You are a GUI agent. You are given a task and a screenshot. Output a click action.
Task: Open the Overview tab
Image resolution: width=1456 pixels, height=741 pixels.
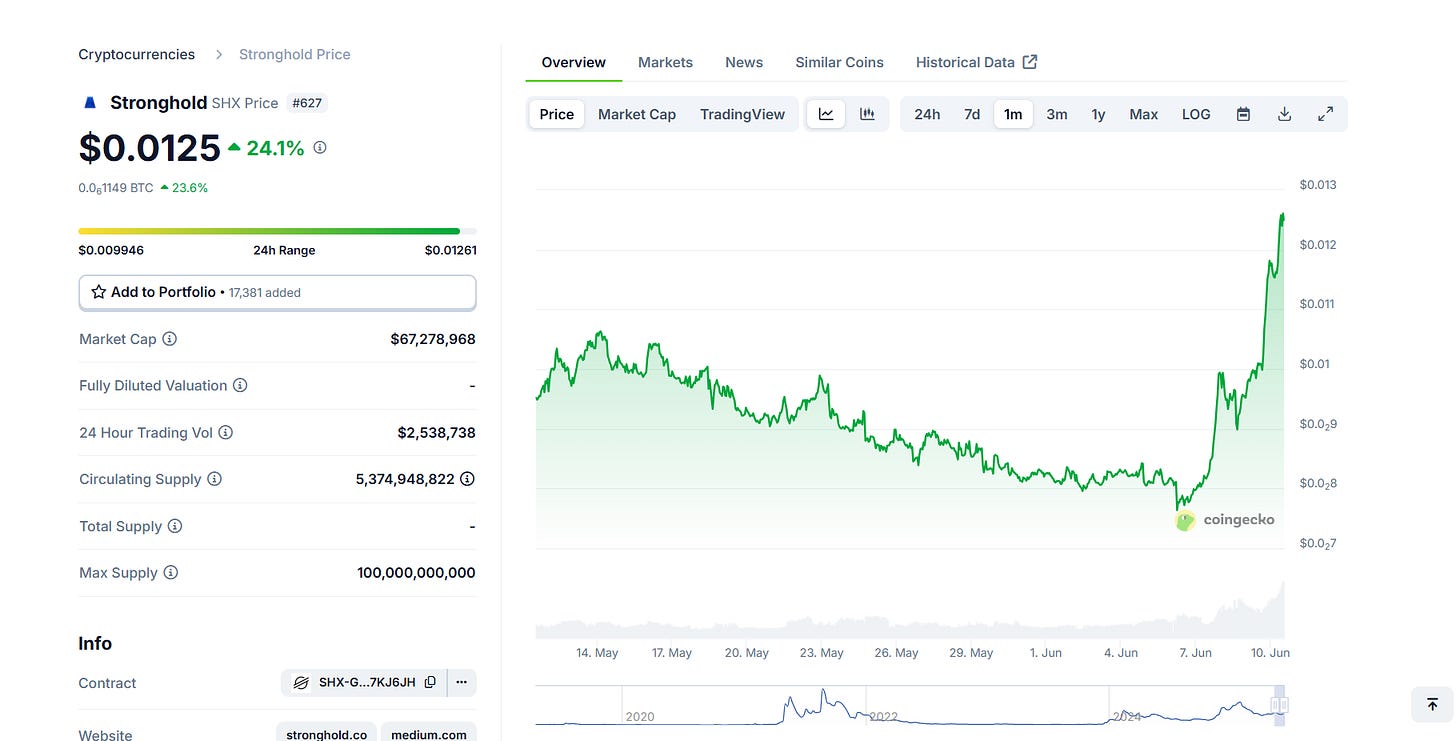(574, 62)
